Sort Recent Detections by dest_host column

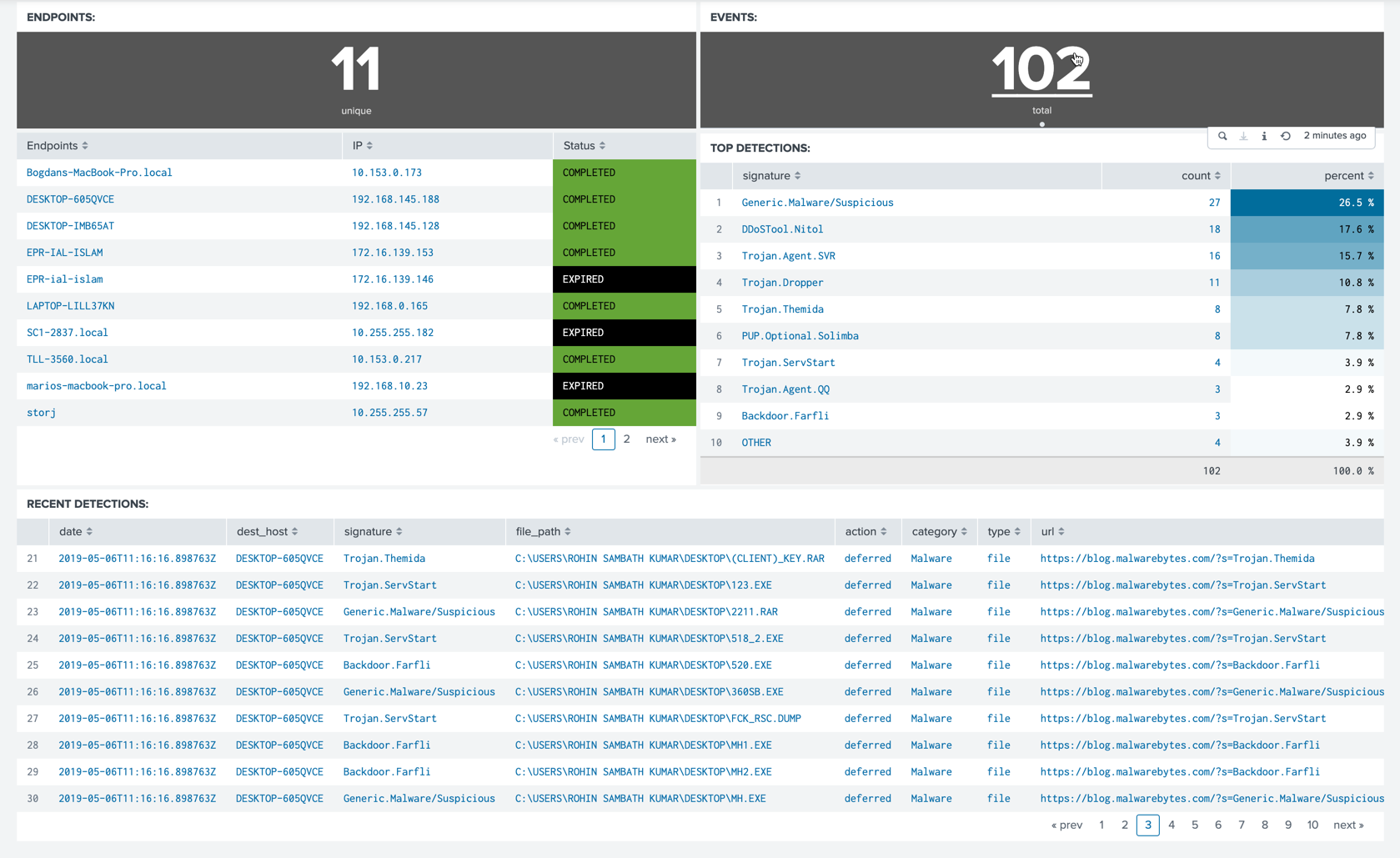(267, 532)
